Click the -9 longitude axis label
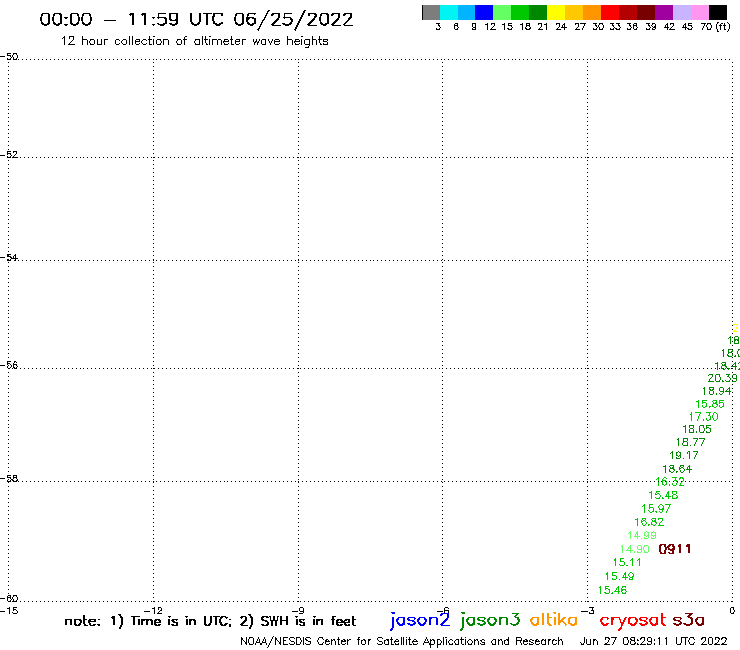This screenshot has height=650, width=740. pos(298,611)
